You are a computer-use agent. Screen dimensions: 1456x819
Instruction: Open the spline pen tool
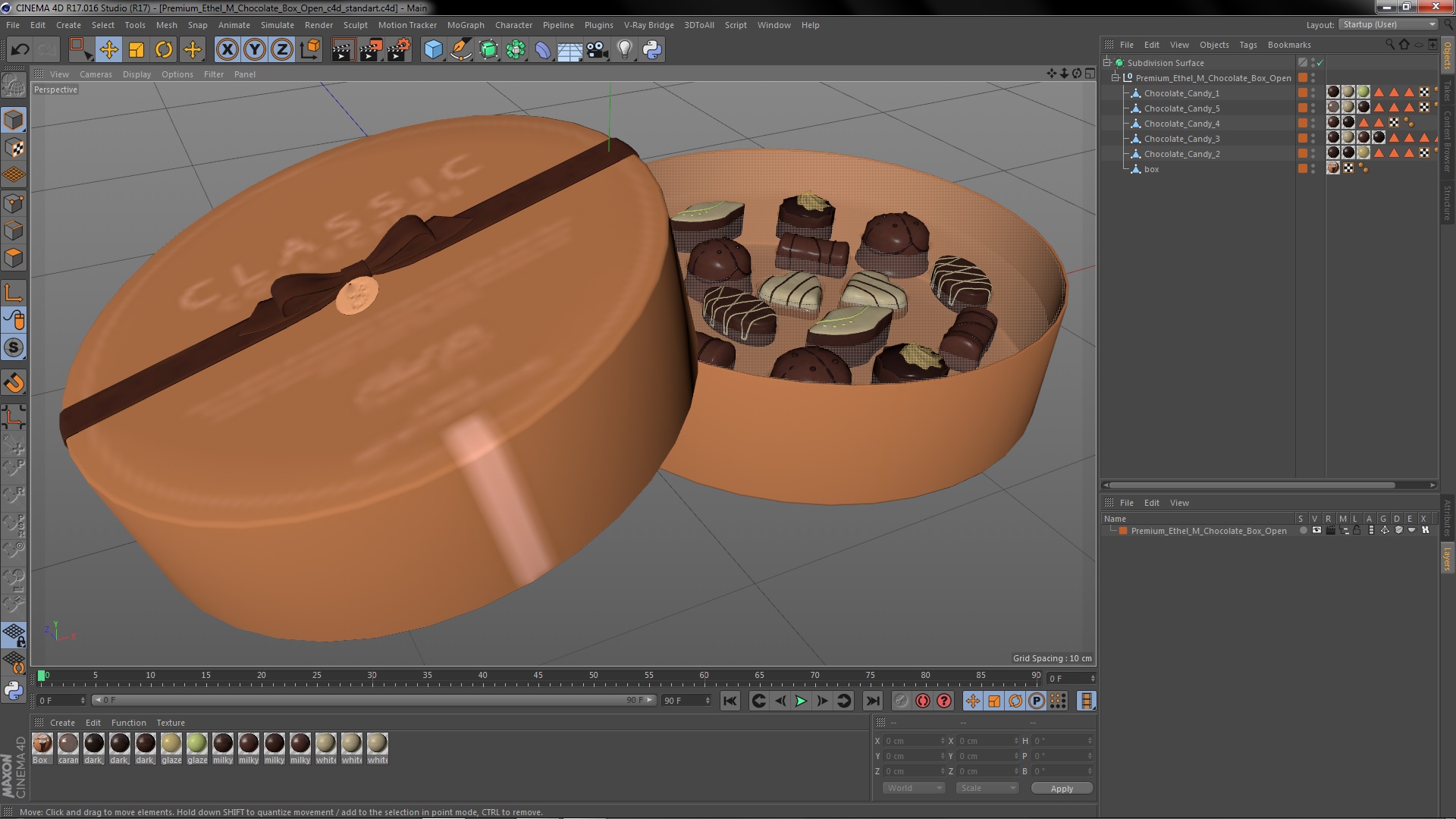[460, 50]
